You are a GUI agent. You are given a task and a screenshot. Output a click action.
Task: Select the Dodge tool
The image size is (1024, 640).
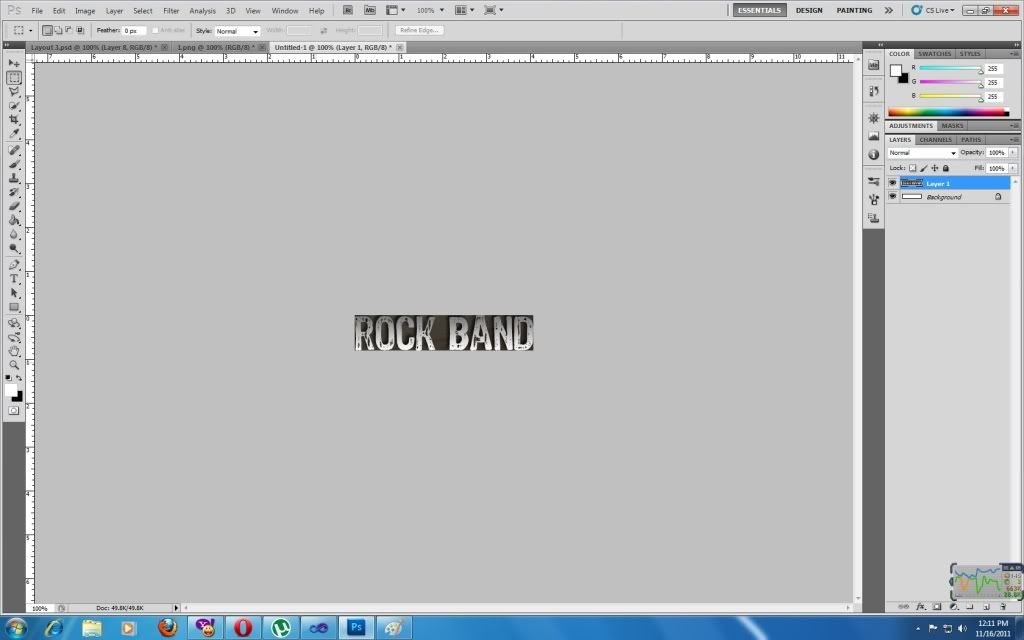(14, 248)
